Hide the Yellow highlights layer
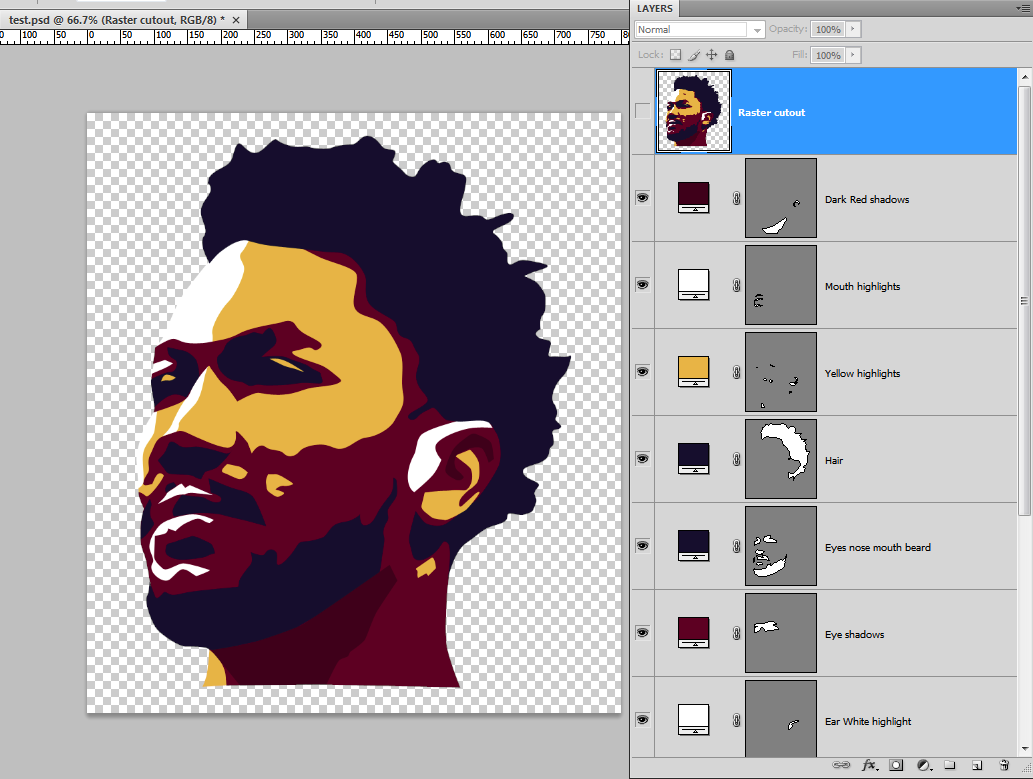 [x=642, y=372]
